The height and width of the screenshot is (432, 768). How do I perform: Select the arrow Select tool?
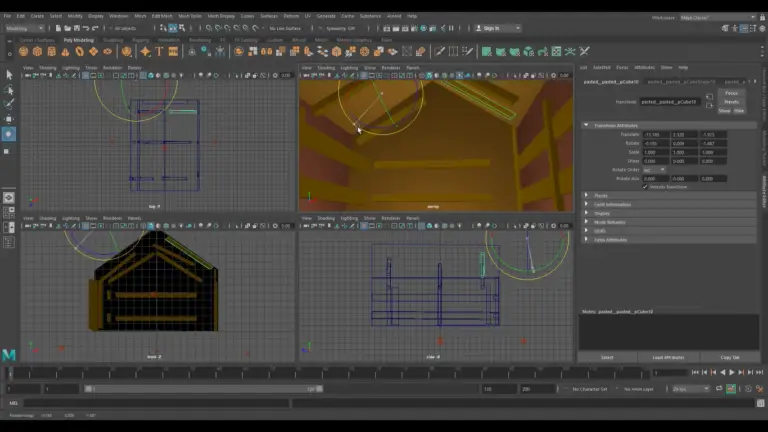(x=9, y=74)
